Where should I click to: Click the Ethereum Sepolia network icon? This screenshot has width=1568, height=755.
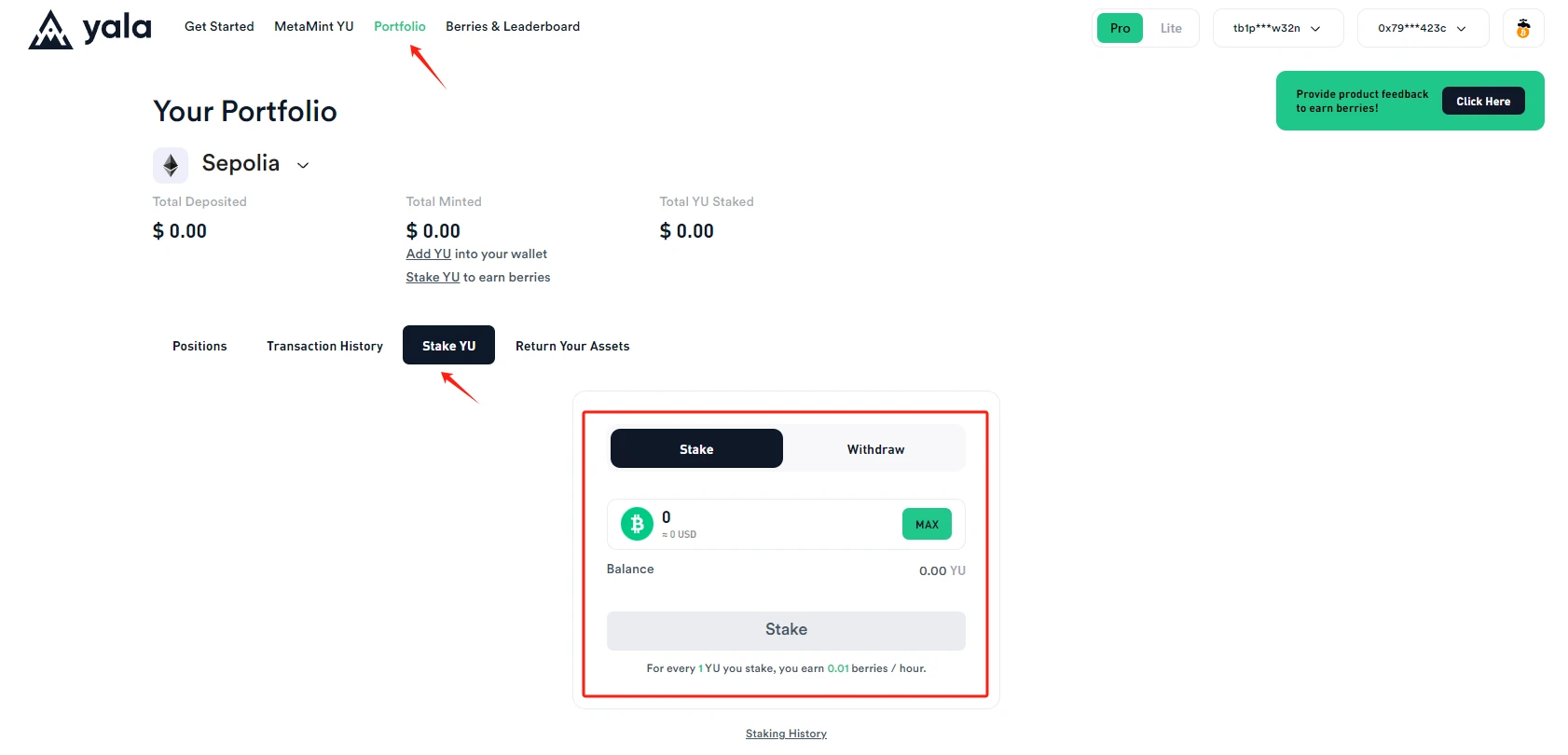click(171, 165)
